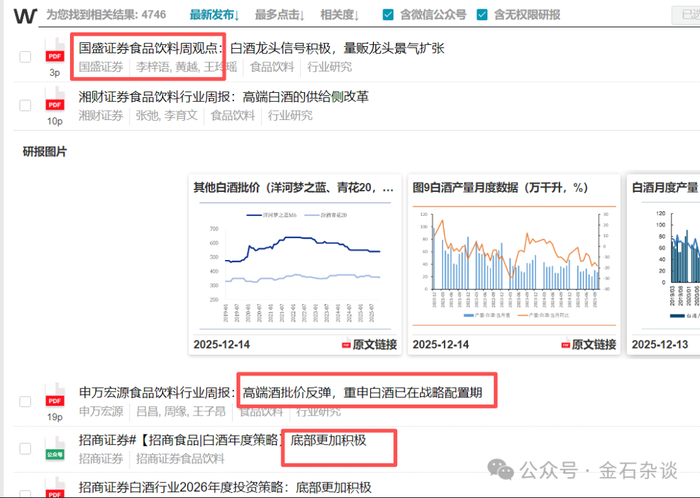Sort results by 最新发布
The height and width of the screenshot is (498, 700).
(214, 15)
